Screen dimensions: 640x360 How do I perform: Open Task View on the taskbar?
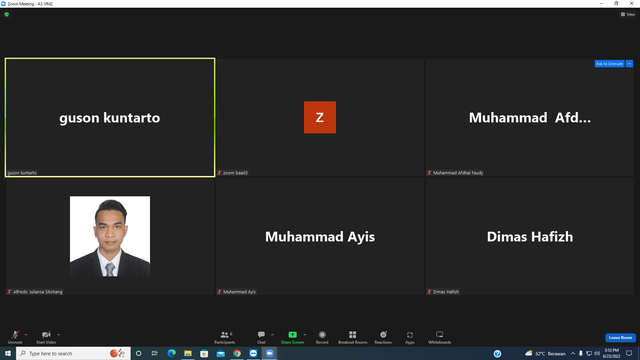[x=154, y=353]
